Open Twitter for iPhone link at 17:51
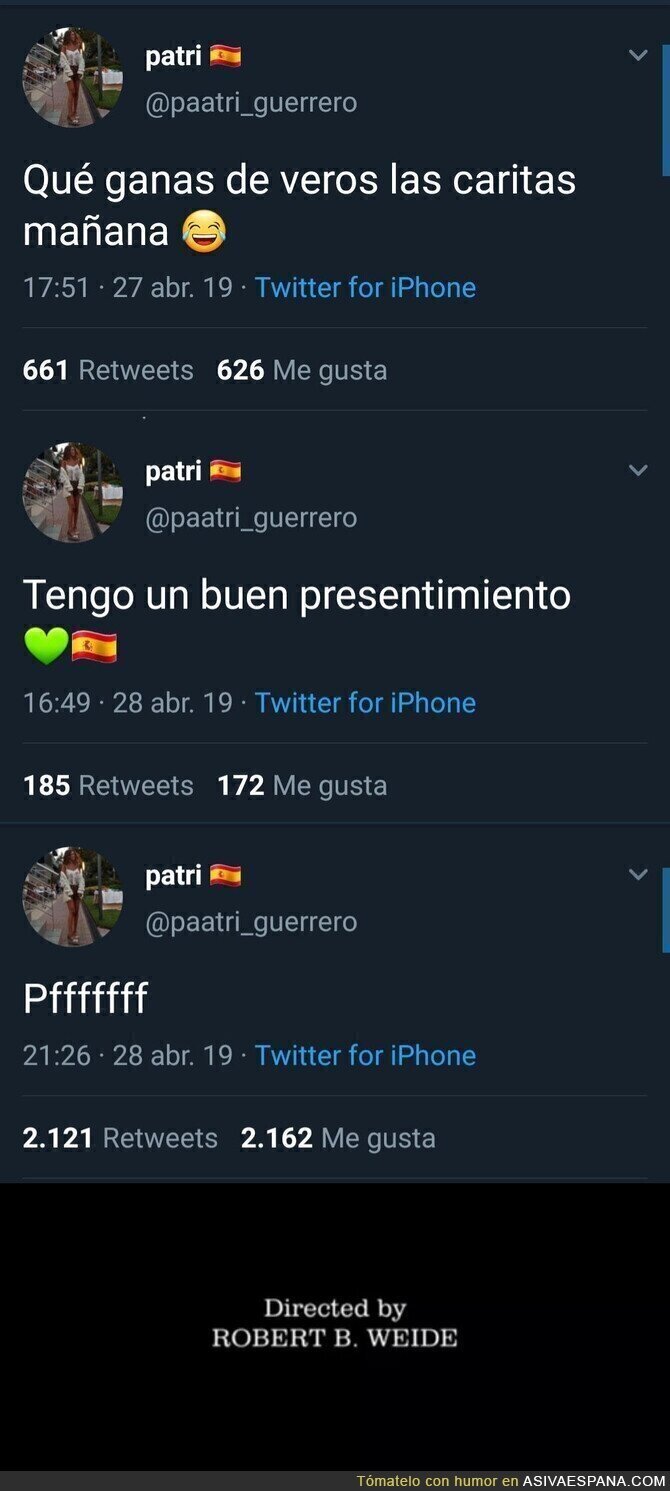The height and width of the screenshot is (1491, 670). click(365, 288)
